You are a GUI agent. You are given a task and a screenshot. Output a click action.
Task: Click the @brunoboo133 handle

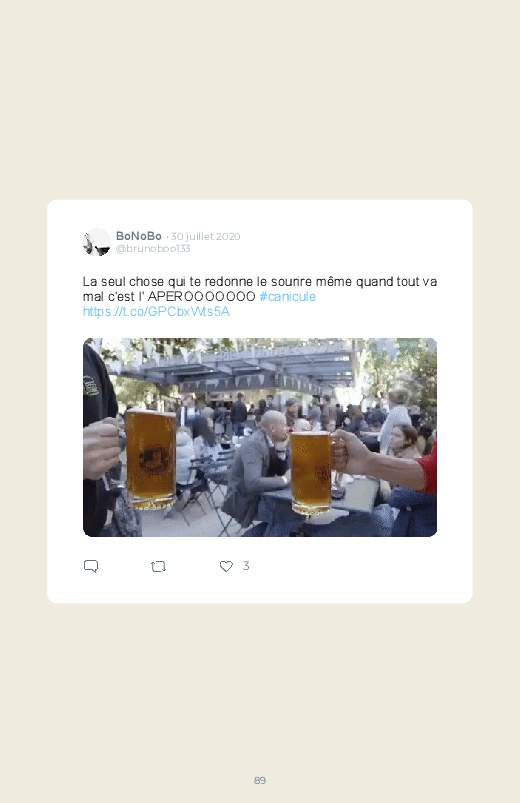[153, 248]
